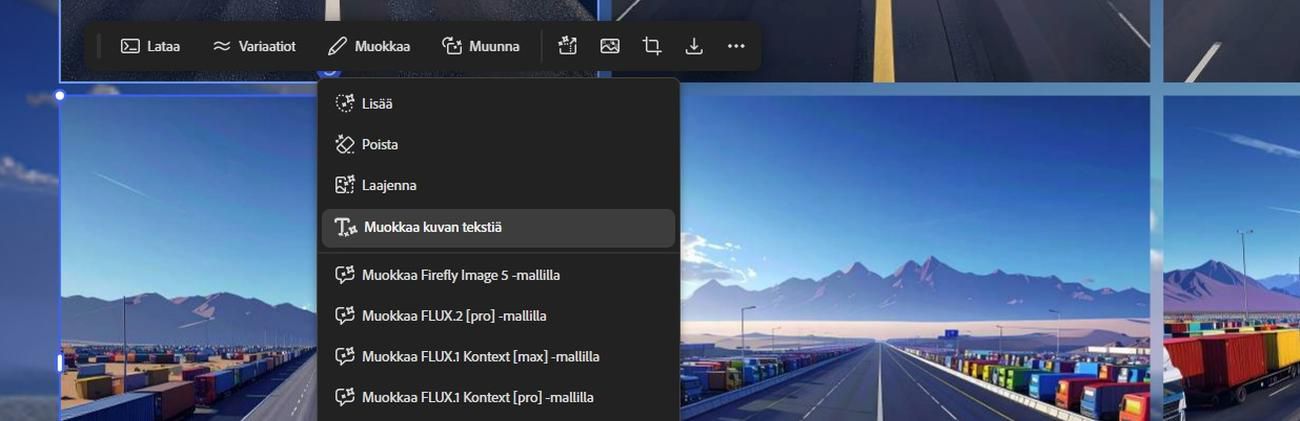Choose Poista from the edit menu
The image size is (1300, 421).
click(x=498, y=144)
